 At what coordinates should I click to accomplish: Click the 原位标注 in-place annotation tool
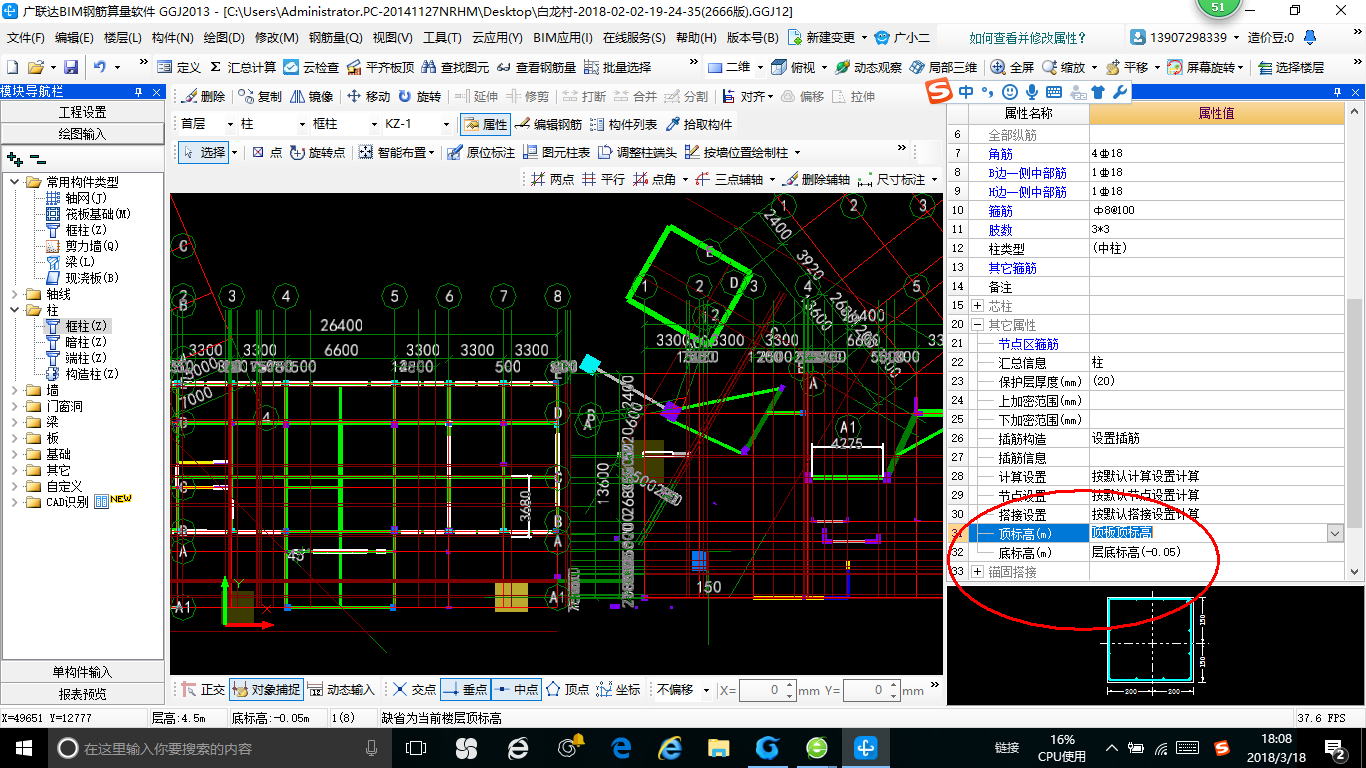click(481, 153)
